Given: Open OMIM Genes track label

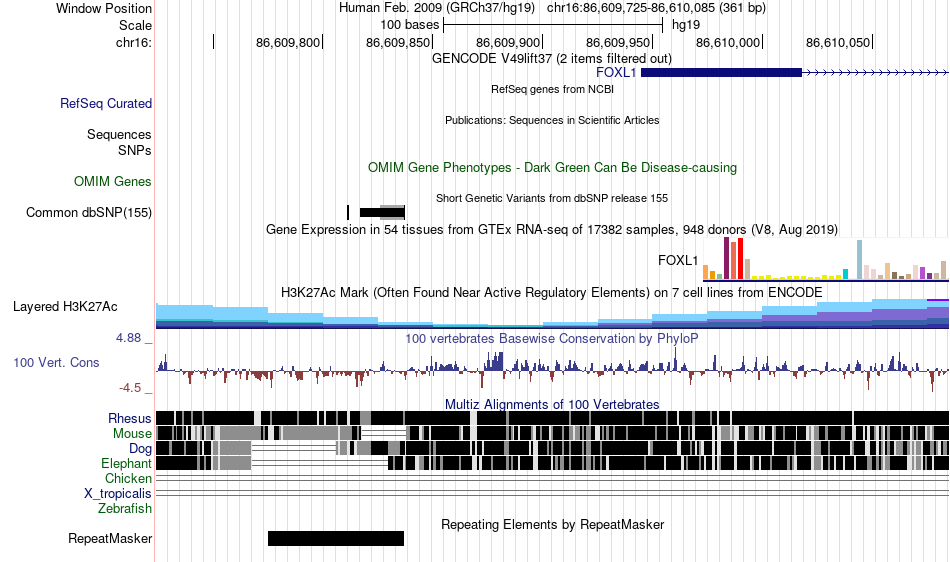Looking at the screenshot, I should [x=113, y=182].
